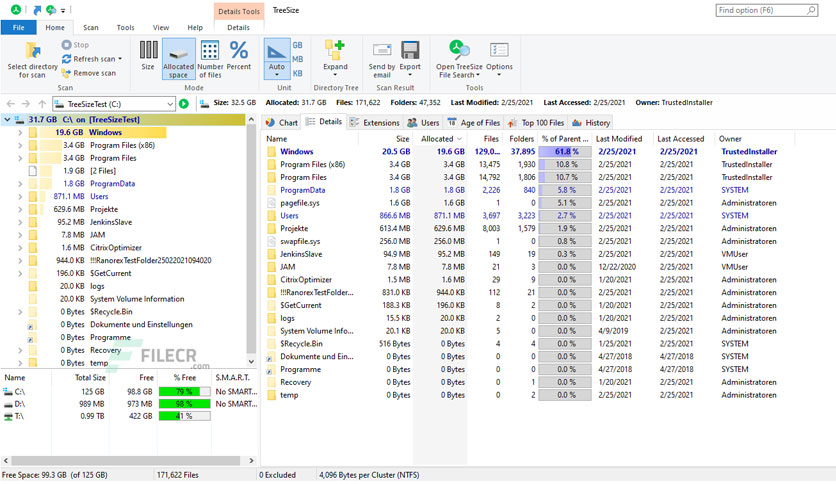This screenshot has height=484, width=836.
Task: Open the Users view tab
Action: [x=423, y=123]
